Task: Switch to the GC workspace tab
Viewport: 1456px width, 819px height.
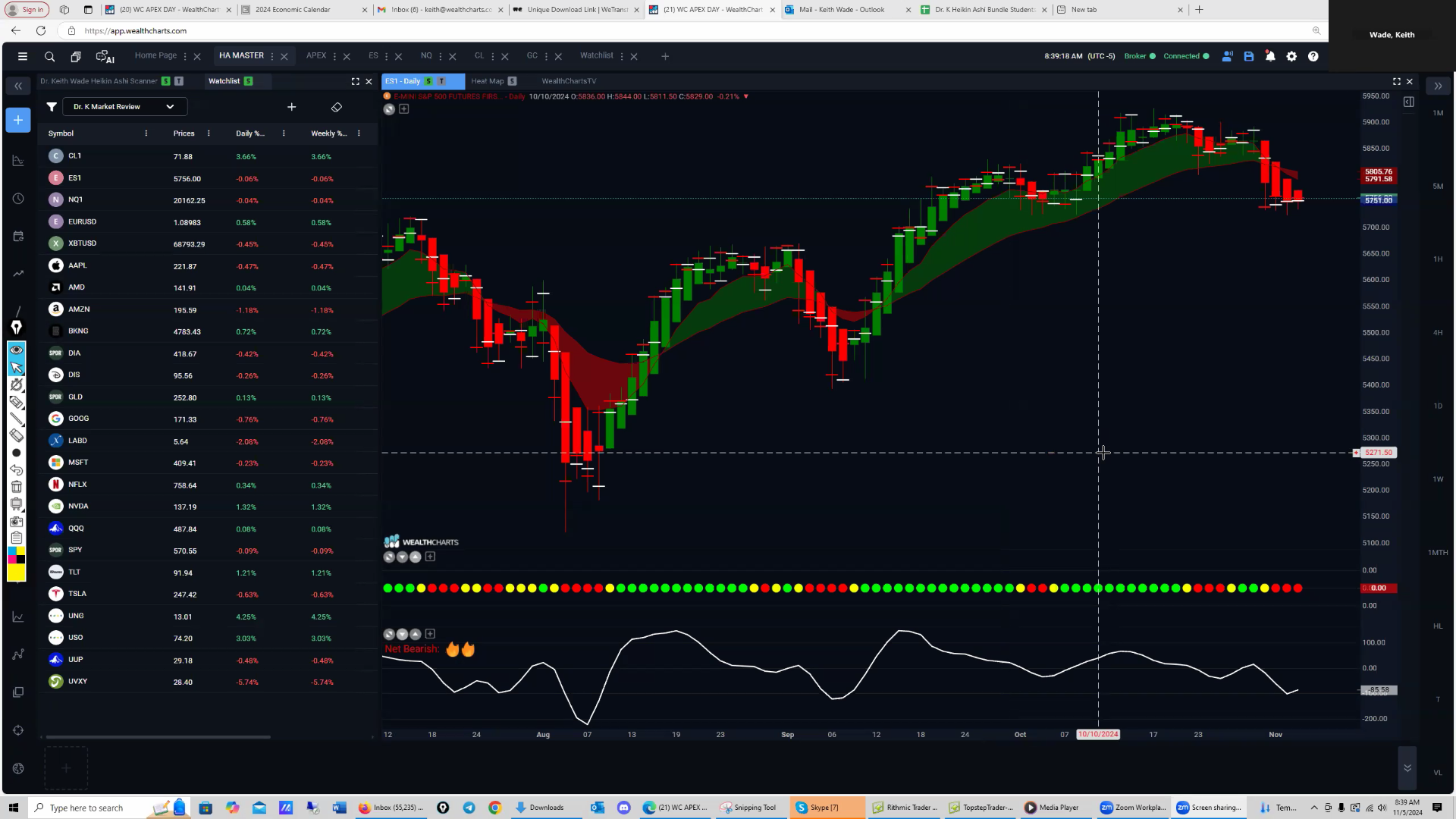Action: tap(532, 55)
